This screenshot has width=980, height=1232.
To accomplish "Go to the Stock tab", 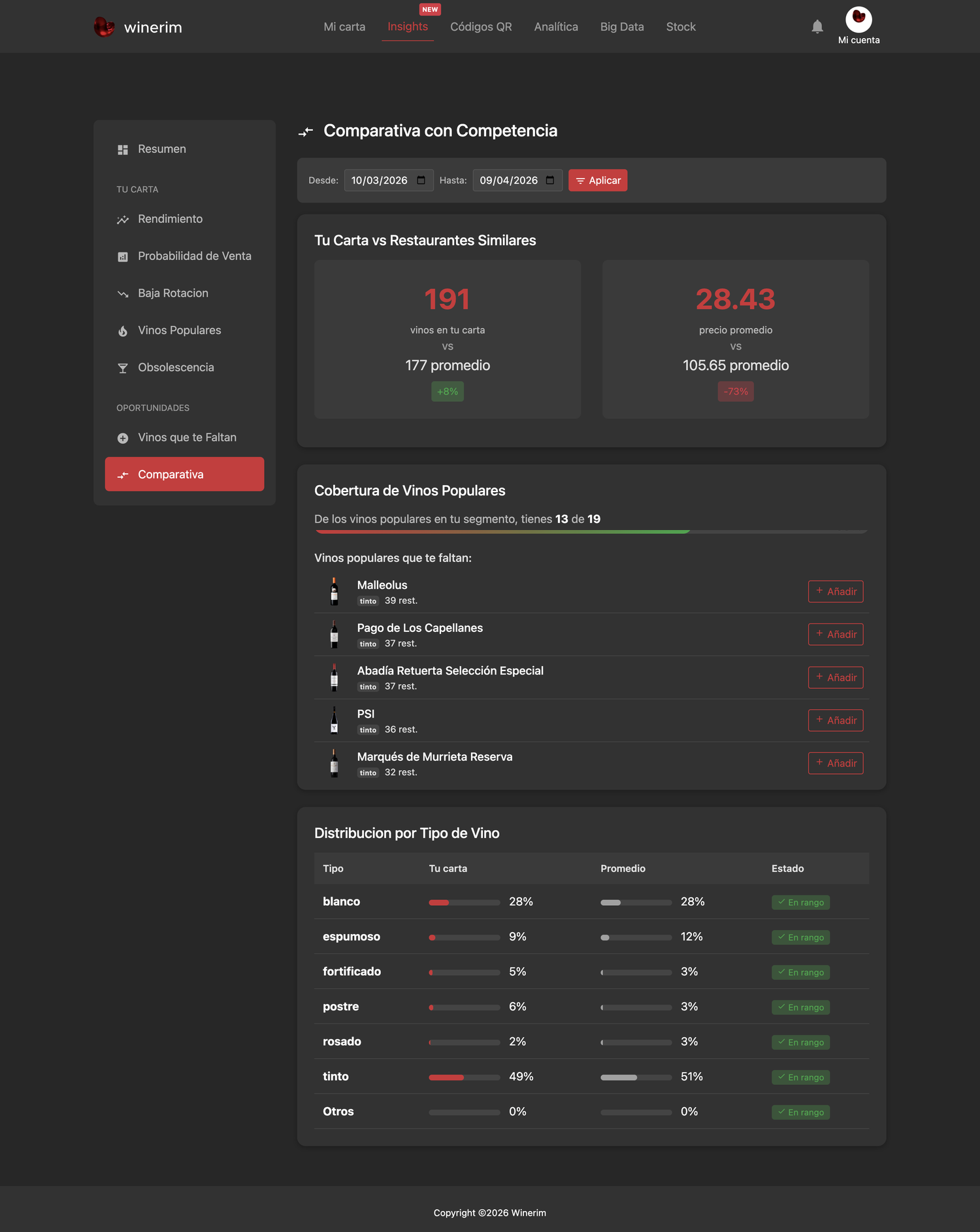I will click(x=681, y=27).
